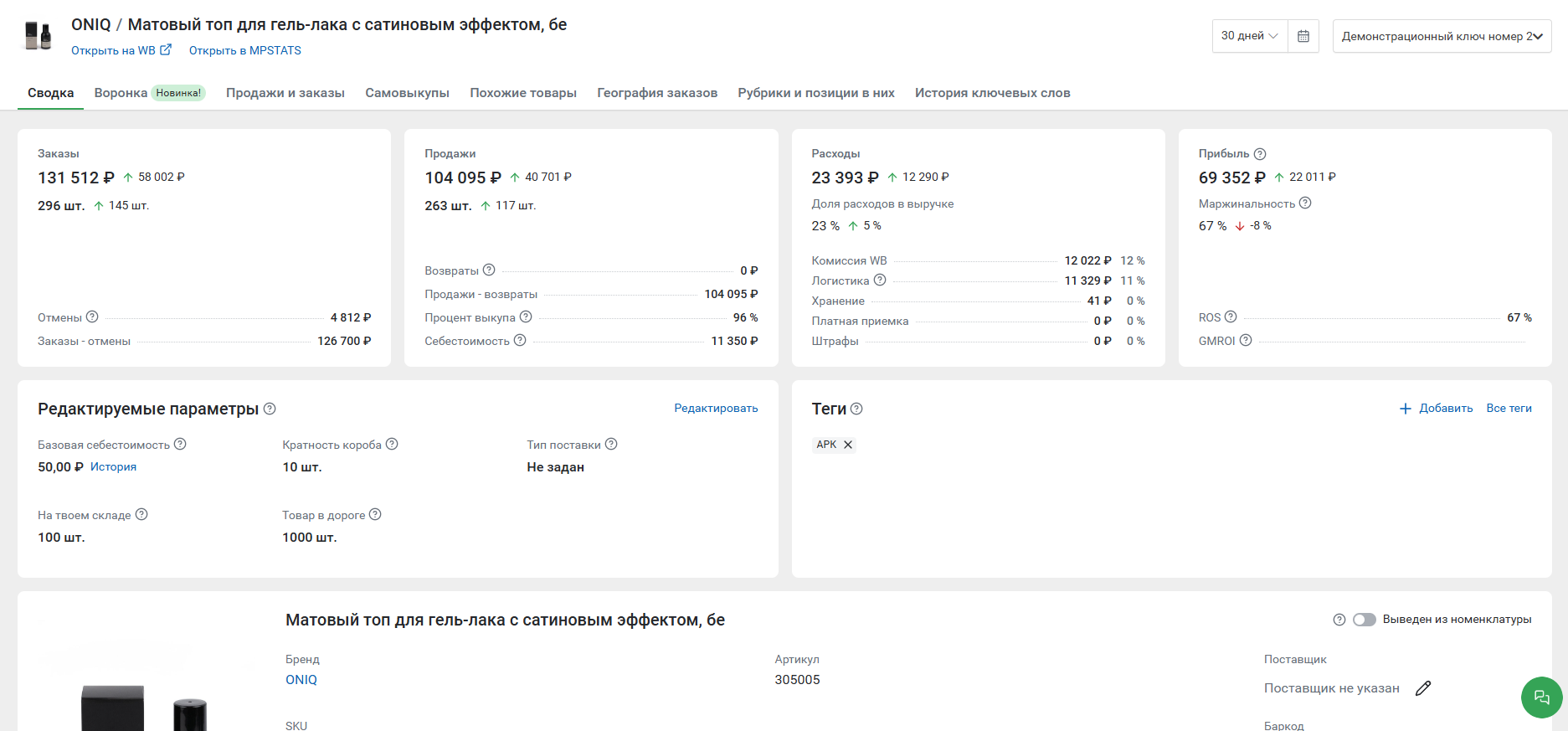Click the Продажи total 104 095 ₽
Viewport: 1568px width, 731px height.
[463, 178]
